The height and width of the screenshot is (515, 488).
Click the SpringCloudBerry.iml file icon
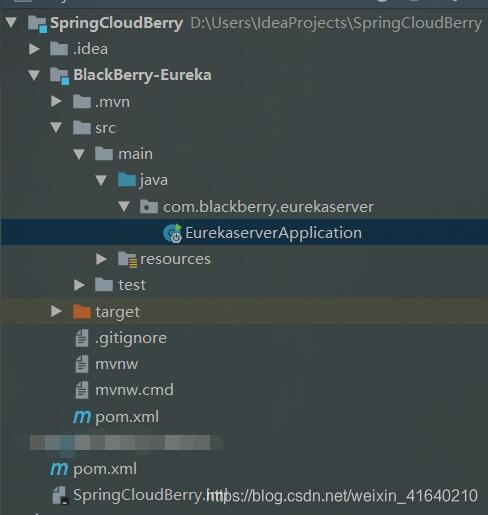click(x=61, y=496)
